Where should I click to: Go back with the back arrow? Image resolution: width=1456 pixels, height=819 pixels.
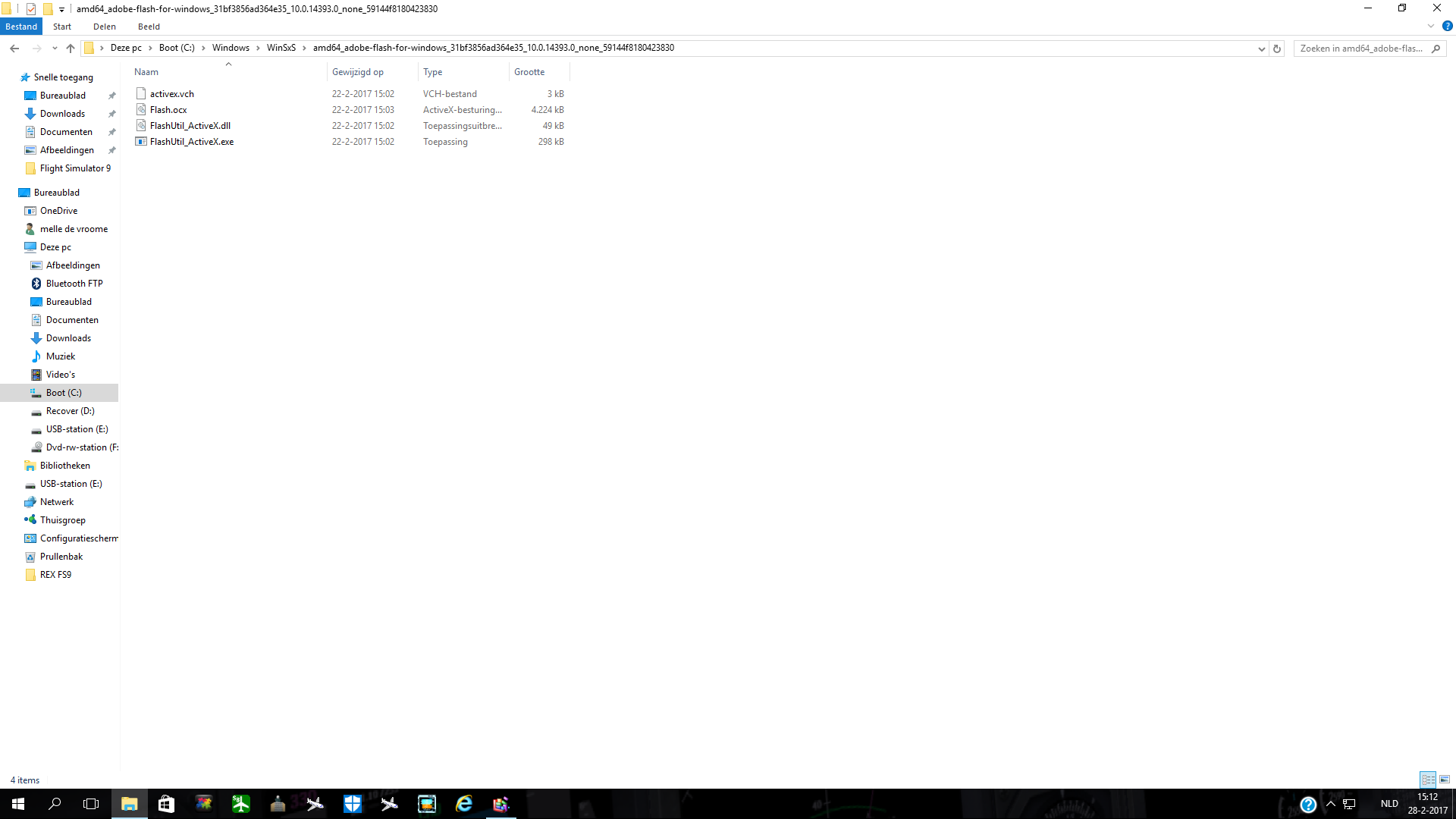tap(14, 49)
